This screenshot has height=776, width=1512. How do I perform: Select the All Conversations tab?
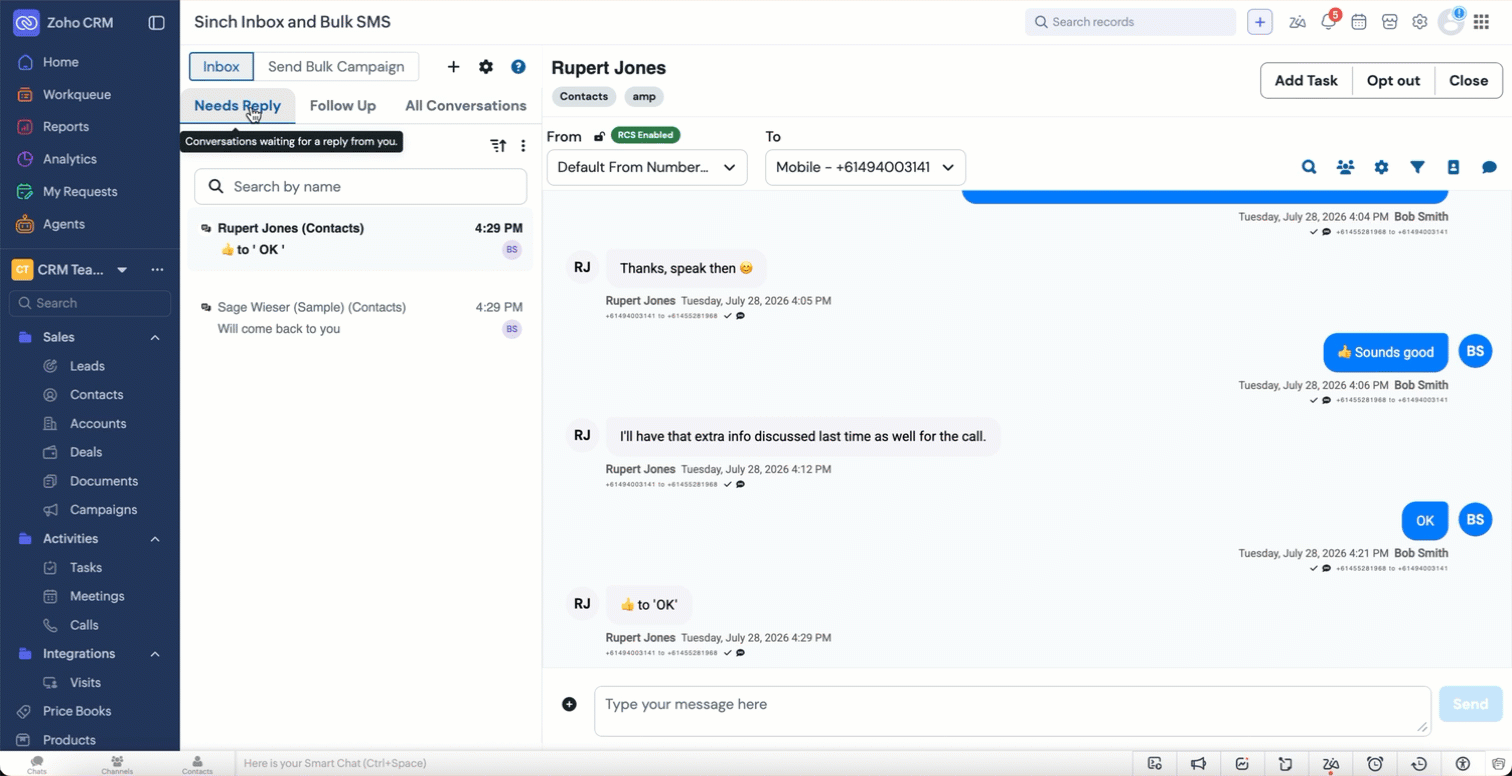(466, 106)
